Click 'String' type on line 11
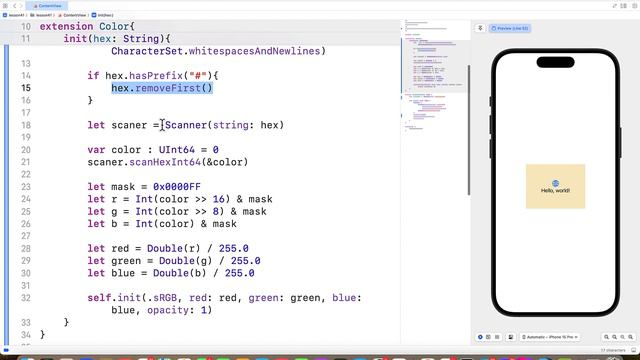The width and height of the screenshot is (640, 360). tap(141, 39)
